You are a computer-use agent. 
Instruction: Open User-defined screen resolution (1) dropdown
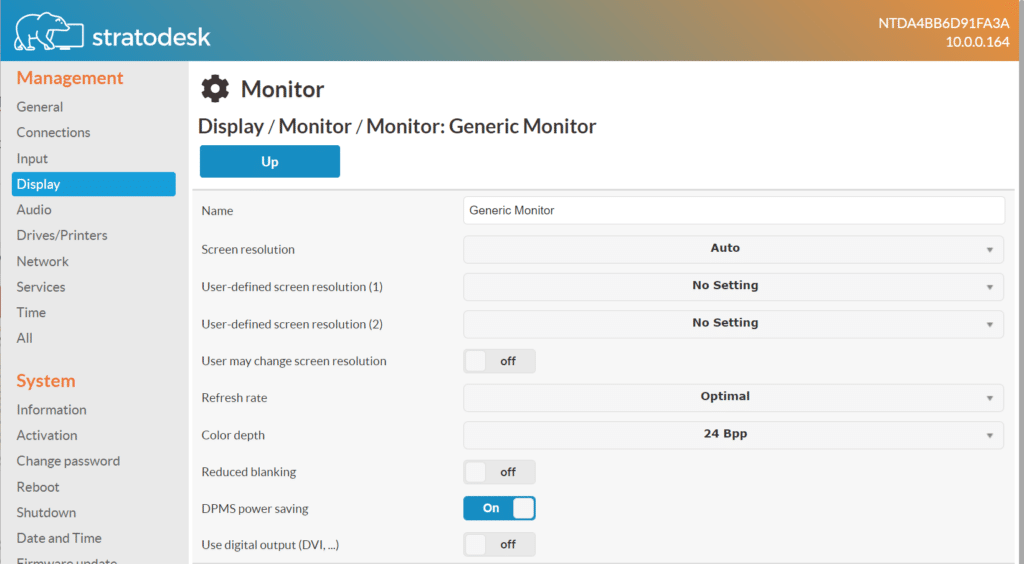(x=733, y=287)
